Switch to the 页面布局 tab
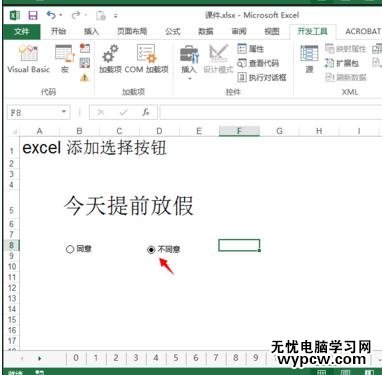The image size is (382, 375). [x=132, y=32]
